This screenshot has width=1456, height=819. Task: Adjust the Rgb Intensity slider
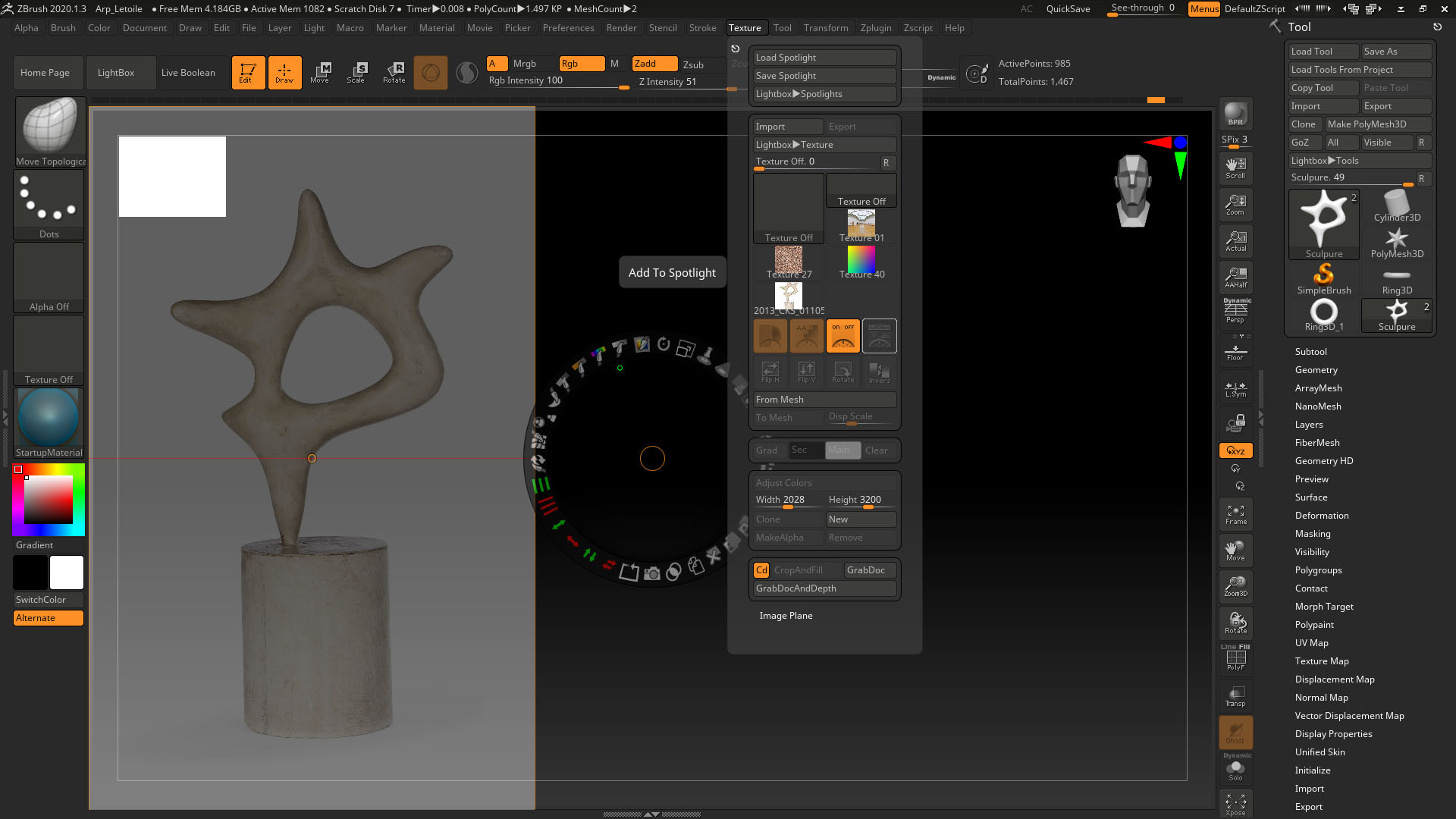559,82
